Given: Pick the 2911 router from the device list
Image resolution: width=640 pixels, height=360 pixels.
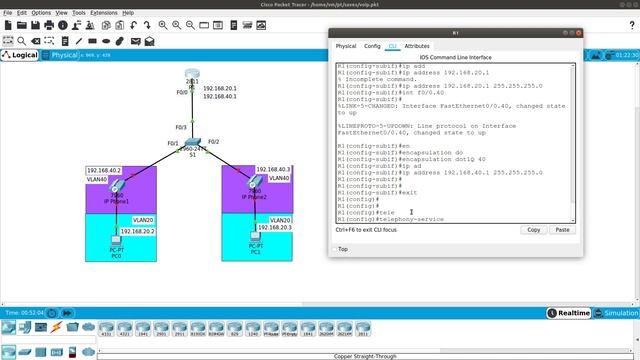Looking at the screenshot, I should tap(180, 329).
